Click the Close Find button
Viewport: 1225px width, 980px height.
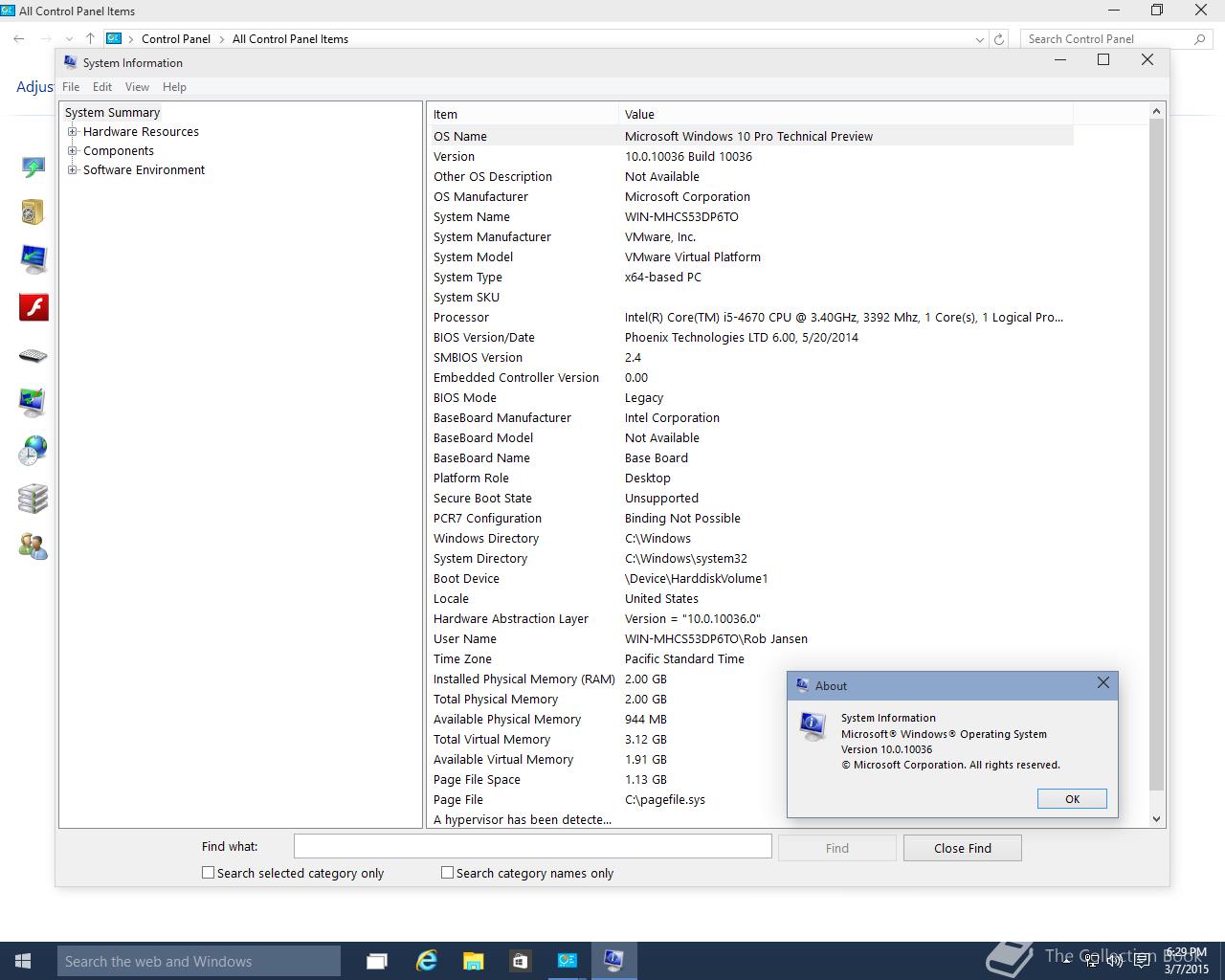point(963,848)
